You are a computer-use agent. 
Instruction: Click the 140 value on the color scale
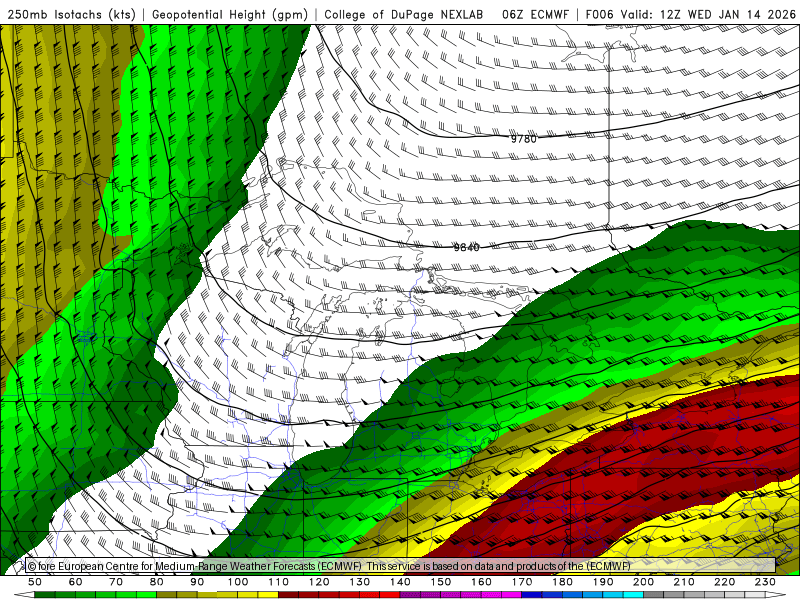pos(400,582)
